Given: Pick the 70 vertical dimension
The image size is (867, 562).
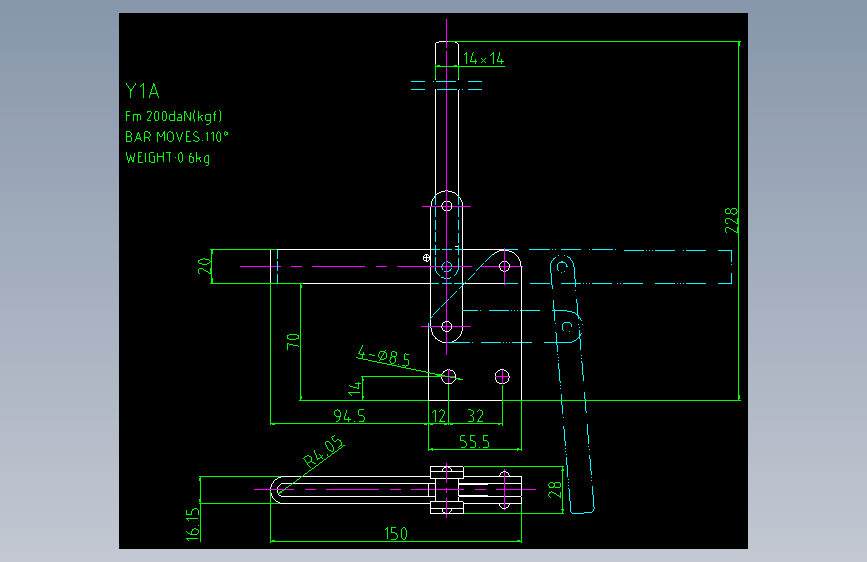Looking at the screenshot, I should (293, 341).
